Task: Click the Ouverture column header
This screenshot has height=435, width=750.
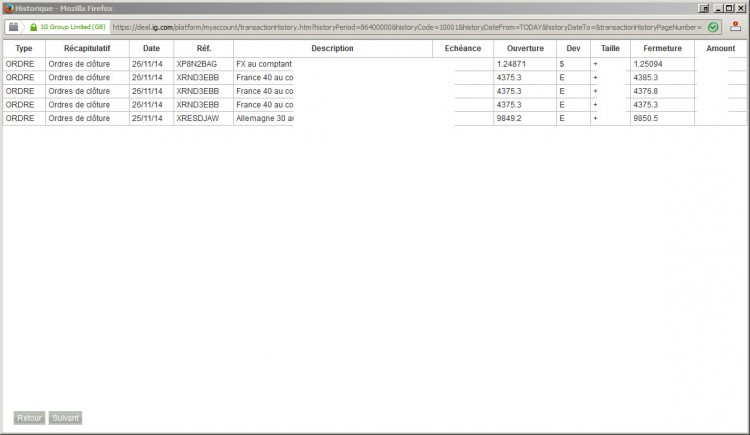Action: [x=525, y=48]
